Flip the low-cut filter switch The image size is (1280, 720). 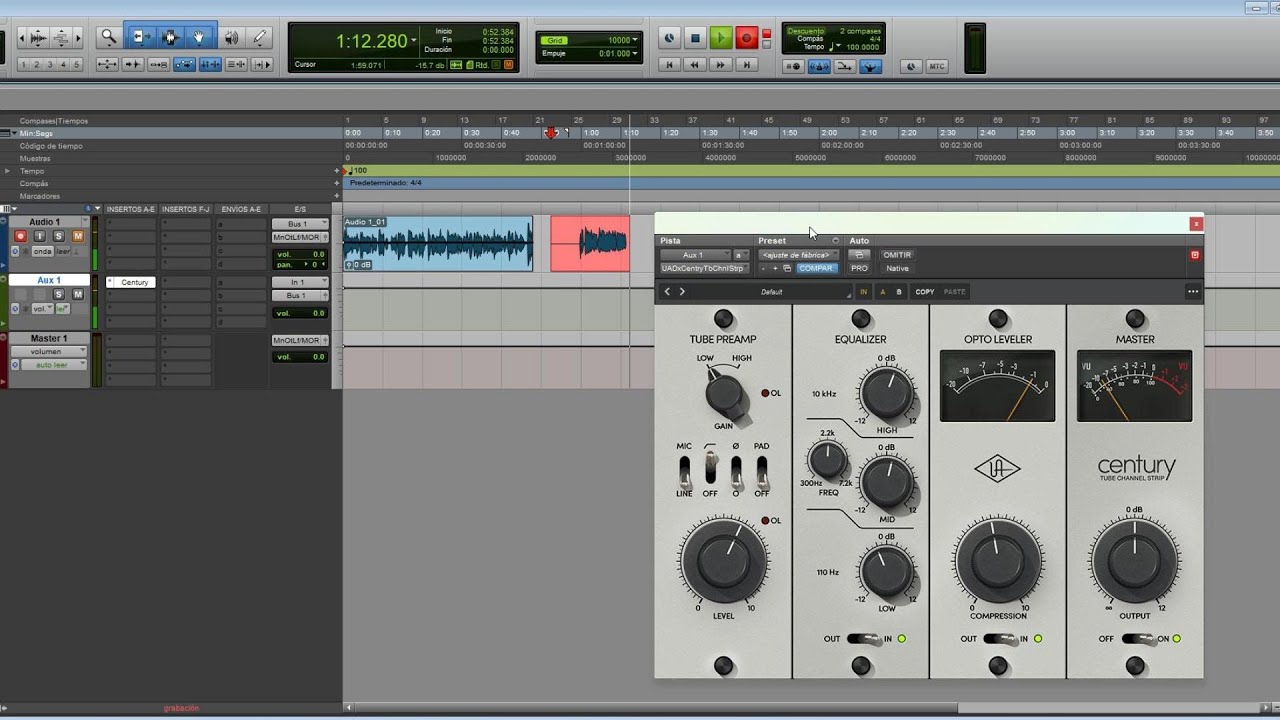tap(710, 467)
